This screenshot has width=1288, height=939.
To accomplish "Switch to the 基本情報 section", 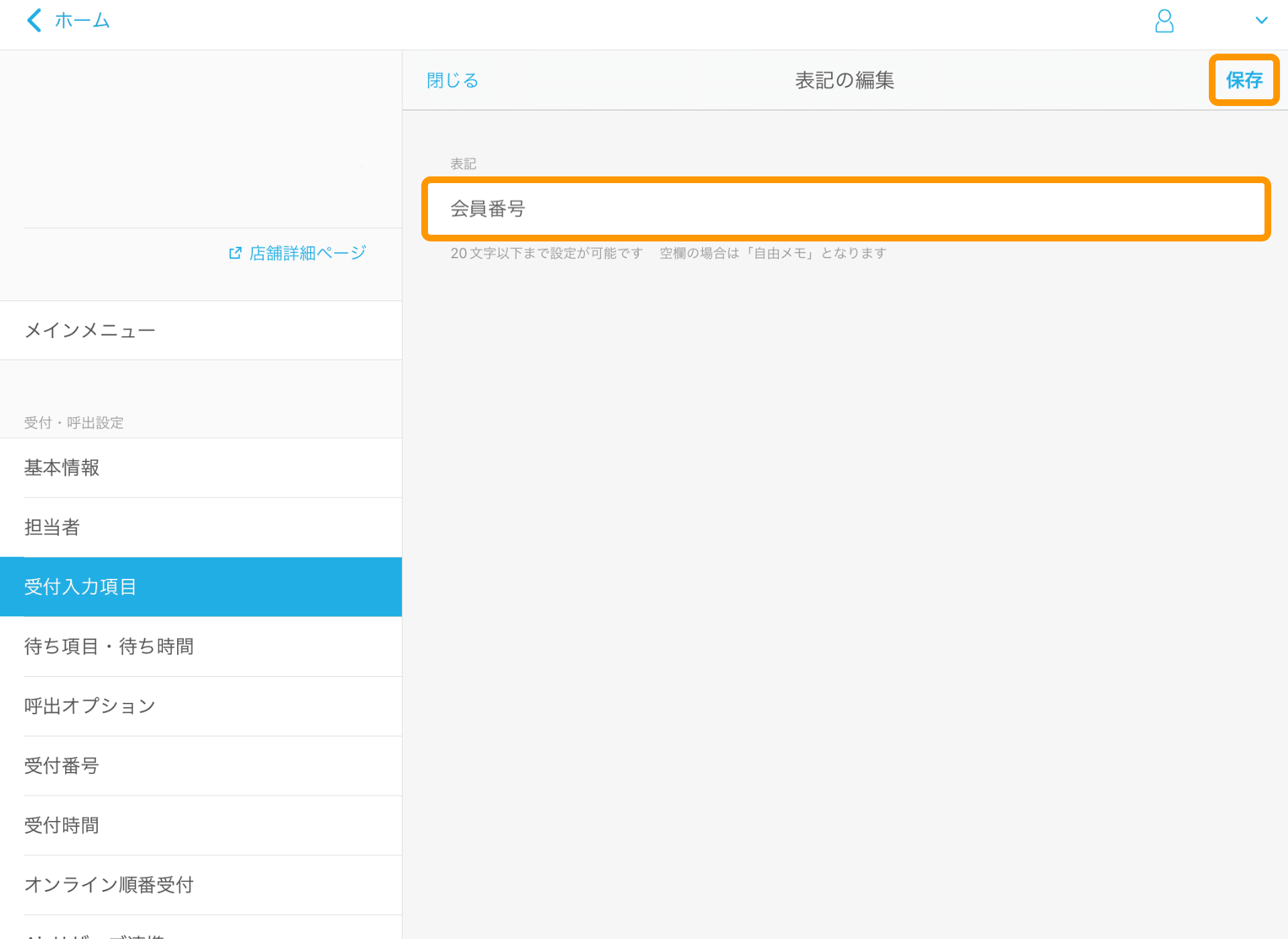I will click(x=62, y=468).
